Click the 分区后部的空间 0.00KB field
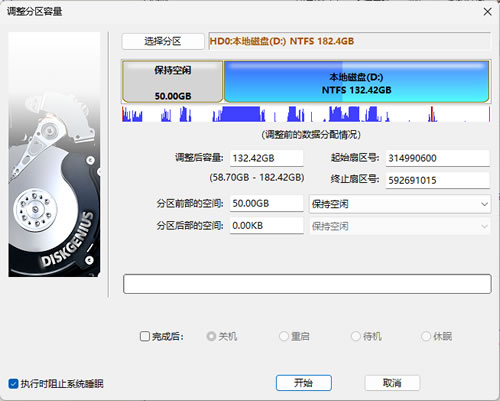The height and width of the screenshot is (401, 500). [267, 226]
